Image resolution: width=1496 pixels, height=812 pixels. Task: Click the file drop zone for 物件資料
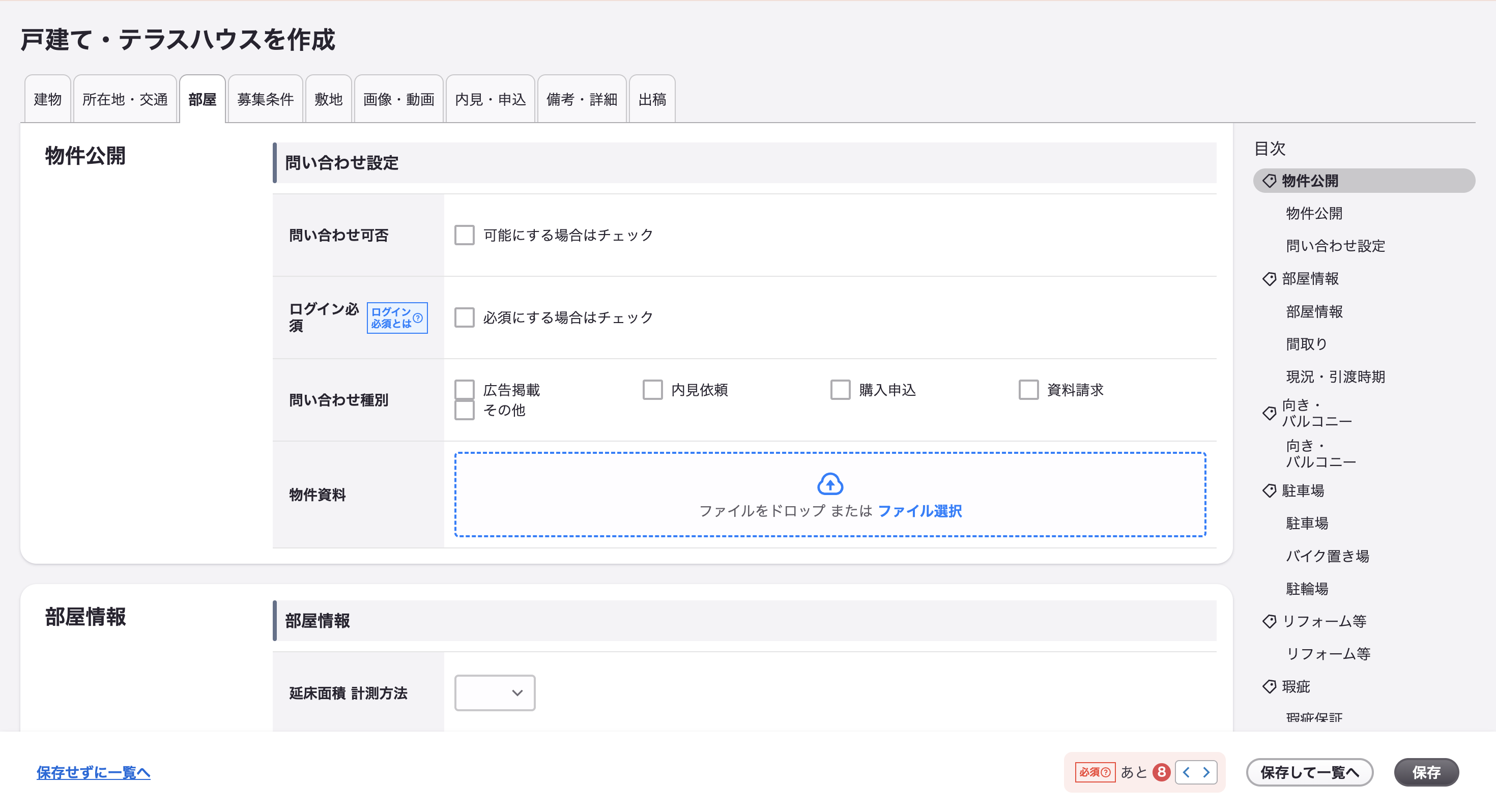(830, 495)
